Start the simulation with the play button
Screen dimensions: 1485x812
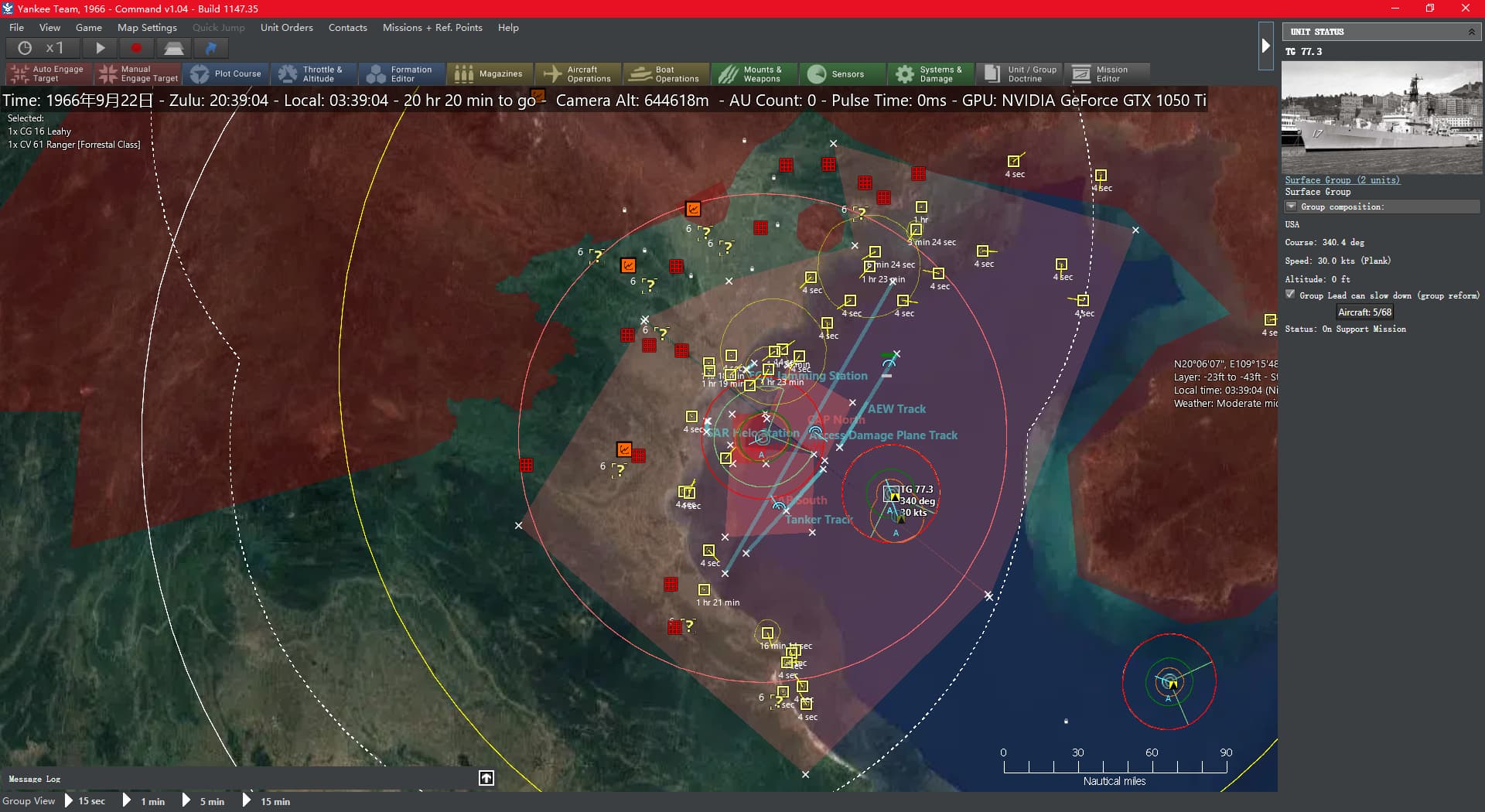100,48
